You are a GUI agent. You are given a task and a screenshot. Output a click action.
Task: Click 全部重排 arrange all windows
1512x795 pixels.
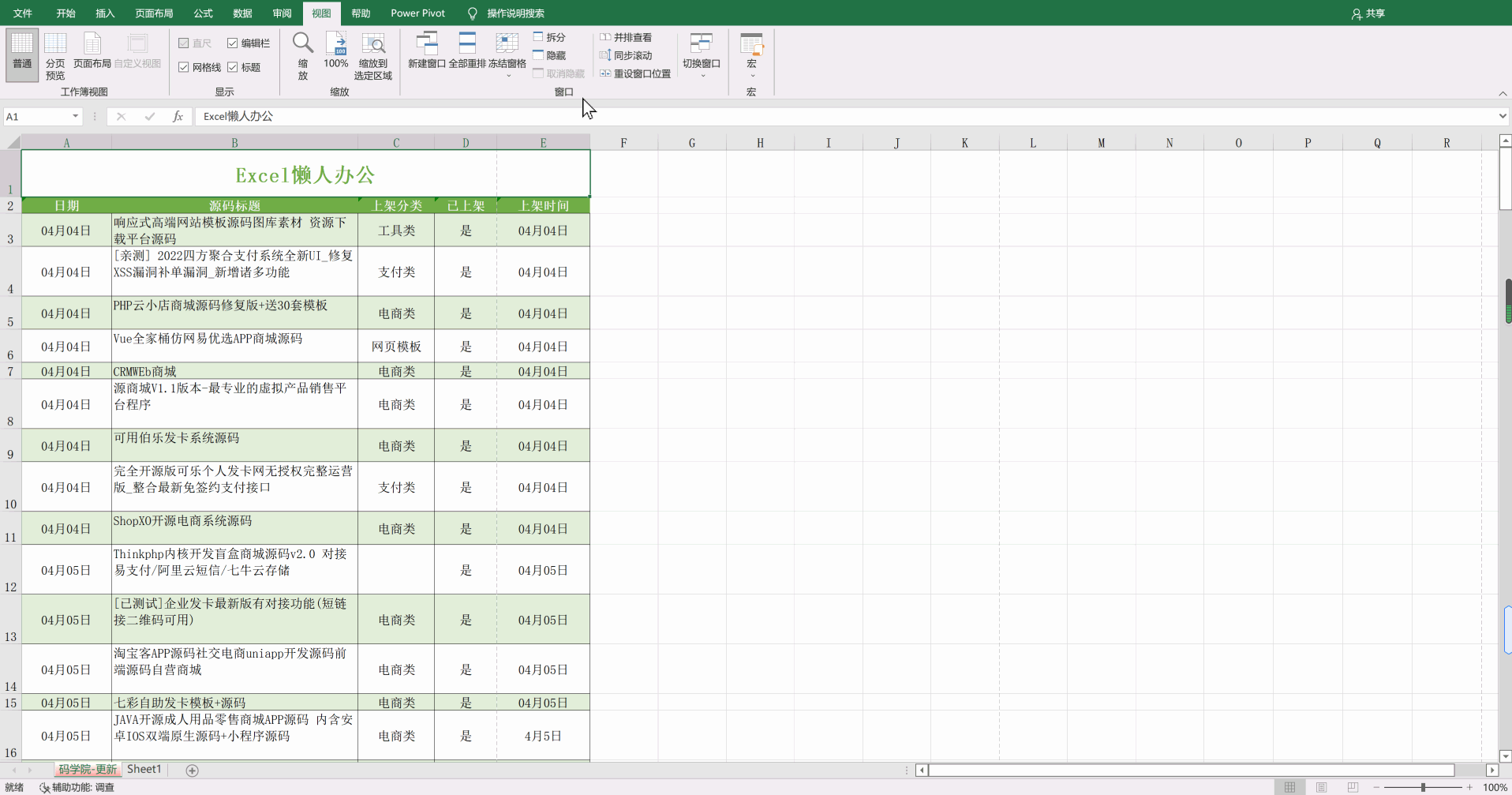click(x=467, y=51)
